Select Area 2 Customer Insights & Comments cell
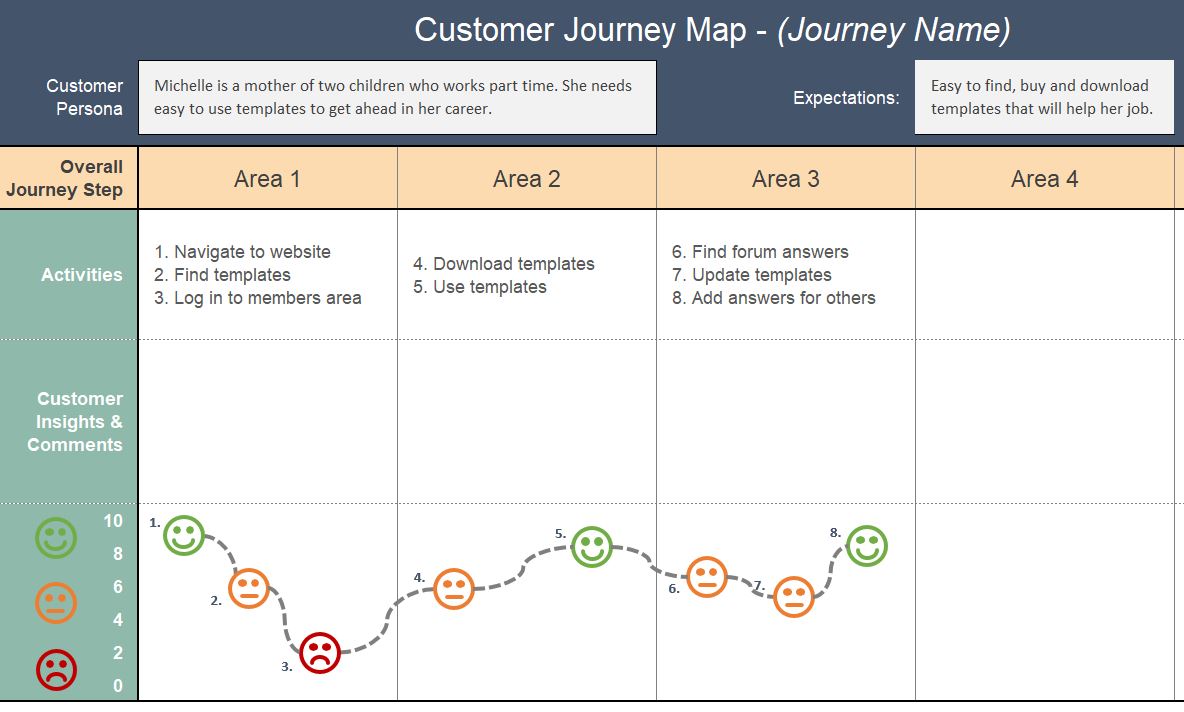 point(527,421)
